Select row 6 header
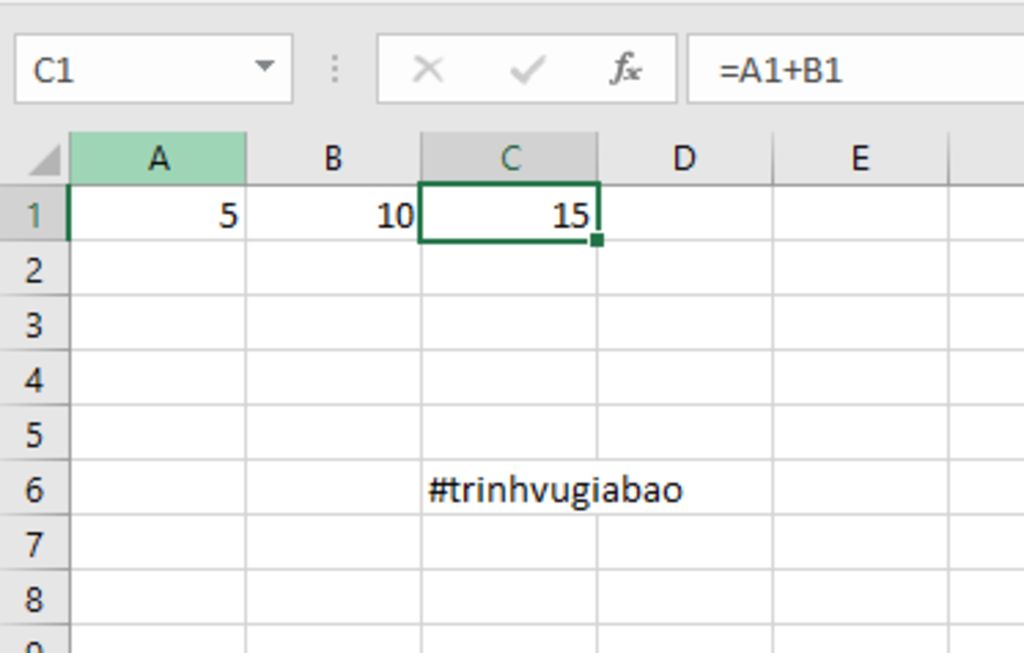The image size is (1024, 653). click(34, 490)
